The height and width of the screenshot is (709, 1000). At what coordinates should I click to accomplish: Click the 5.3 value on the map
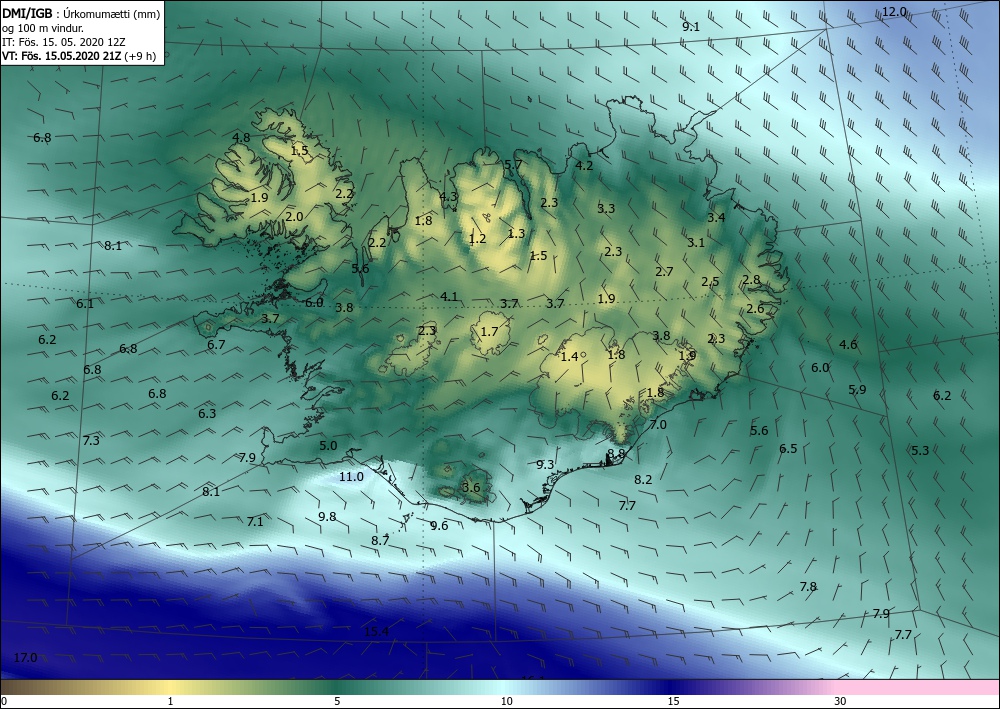tap(920, 451)
